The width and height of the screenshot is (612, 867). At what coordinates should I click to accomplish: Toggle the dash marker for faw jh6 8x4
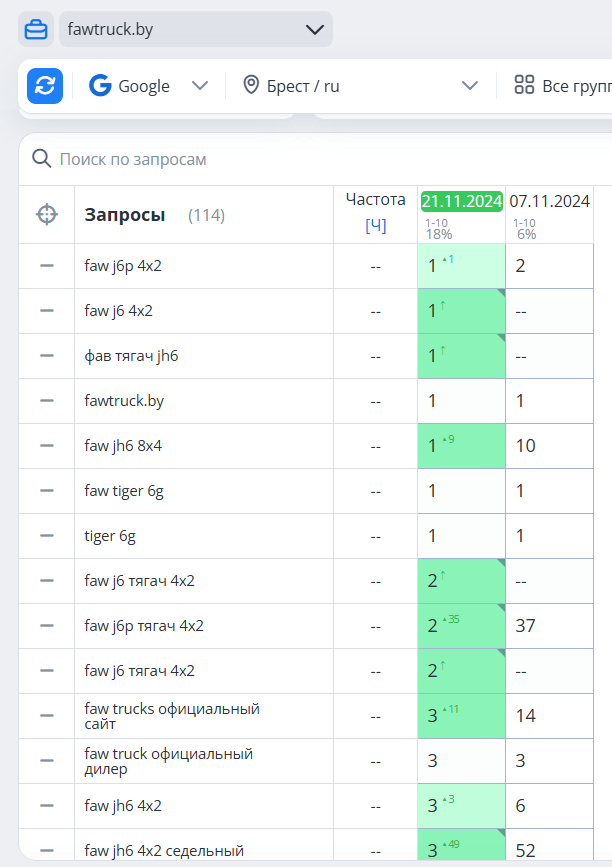click(47, 446)
